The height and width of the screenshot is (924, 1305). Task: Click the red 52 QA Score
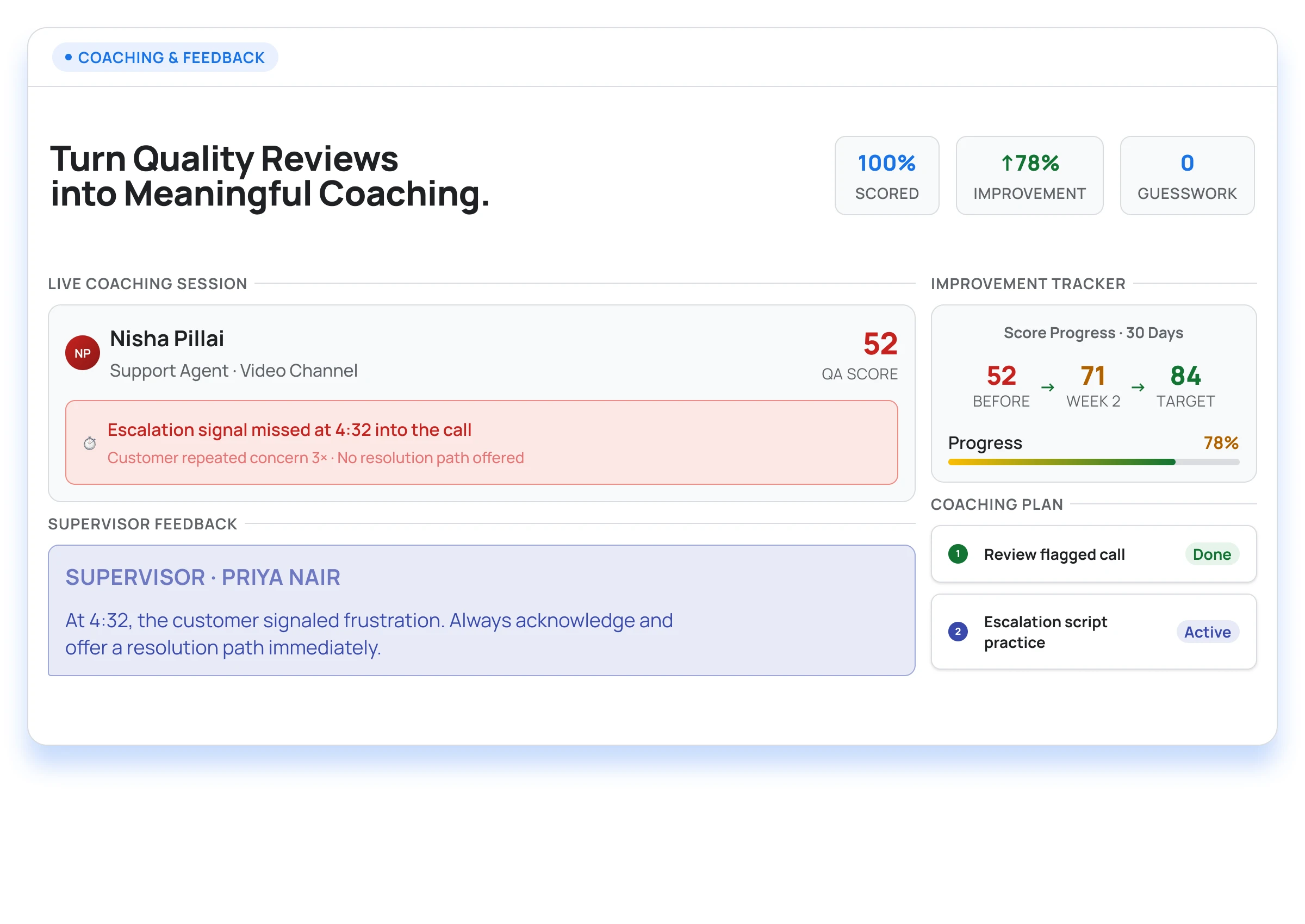pyautogui.click(x=880, y=344)
